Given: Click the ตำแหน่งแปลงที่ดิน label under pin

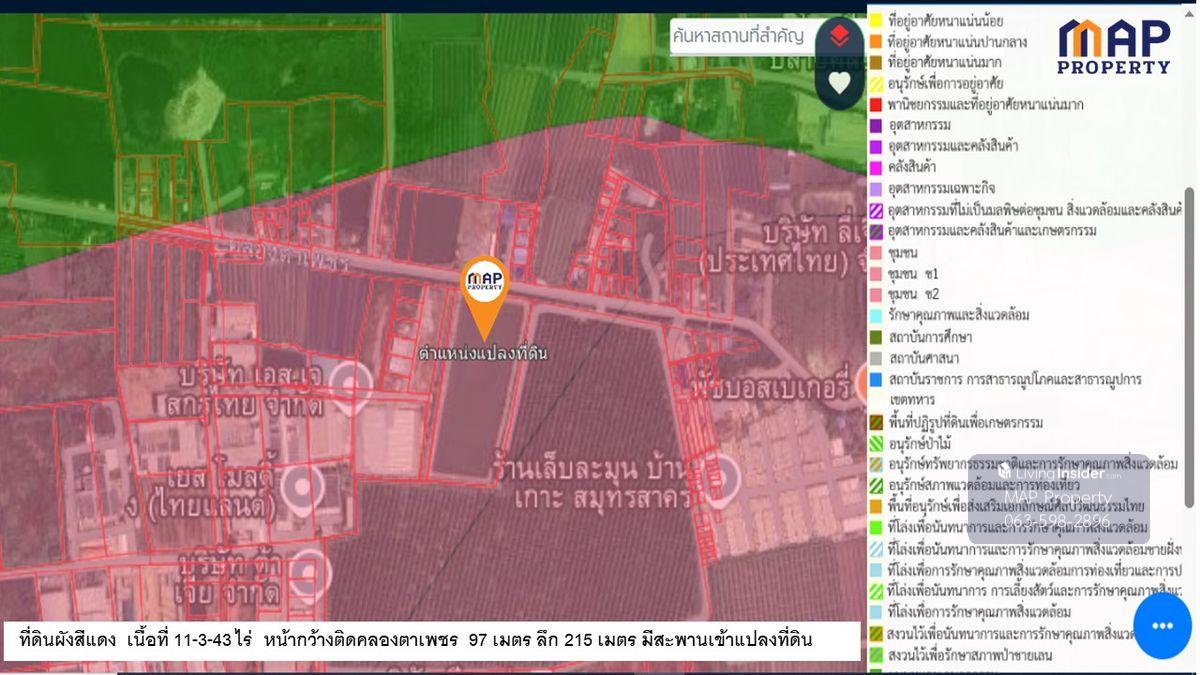Looking at the screenshot, I should pos(483,353).
